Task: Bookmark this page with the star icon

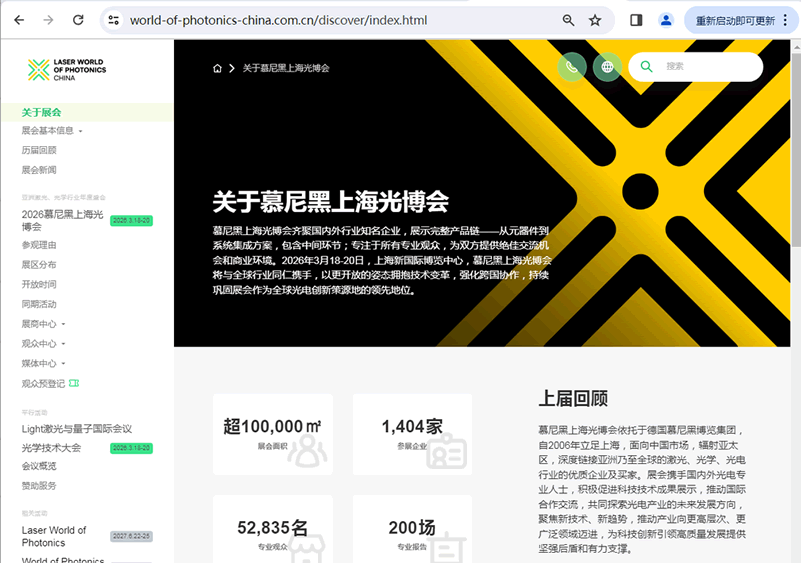Action: tap(595, 20)
